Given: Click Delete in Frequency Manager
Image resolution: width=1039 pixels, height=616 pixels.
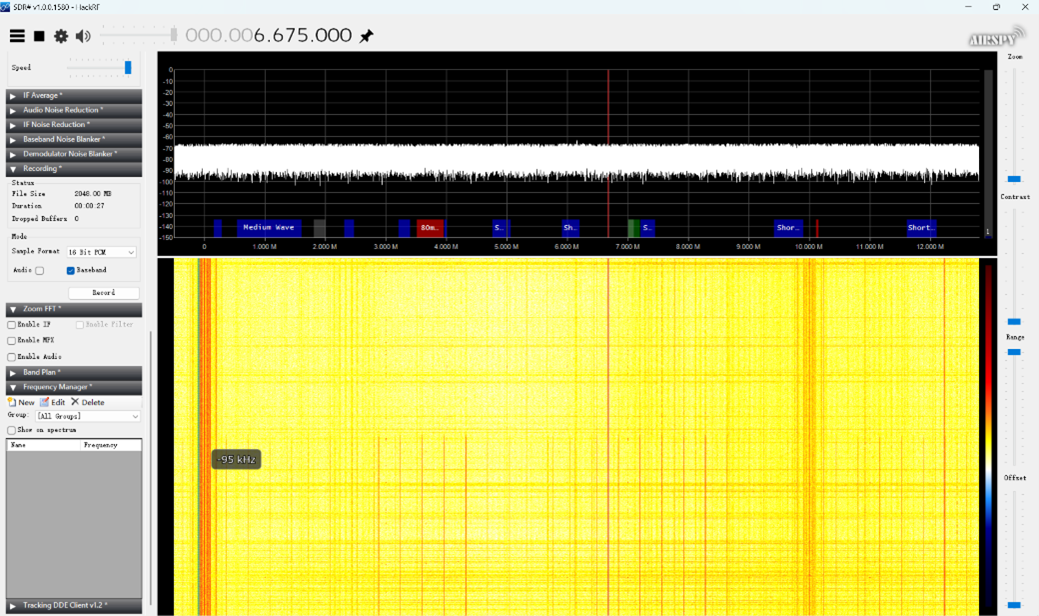Looking at the screenshot, I should pos(87,402).
